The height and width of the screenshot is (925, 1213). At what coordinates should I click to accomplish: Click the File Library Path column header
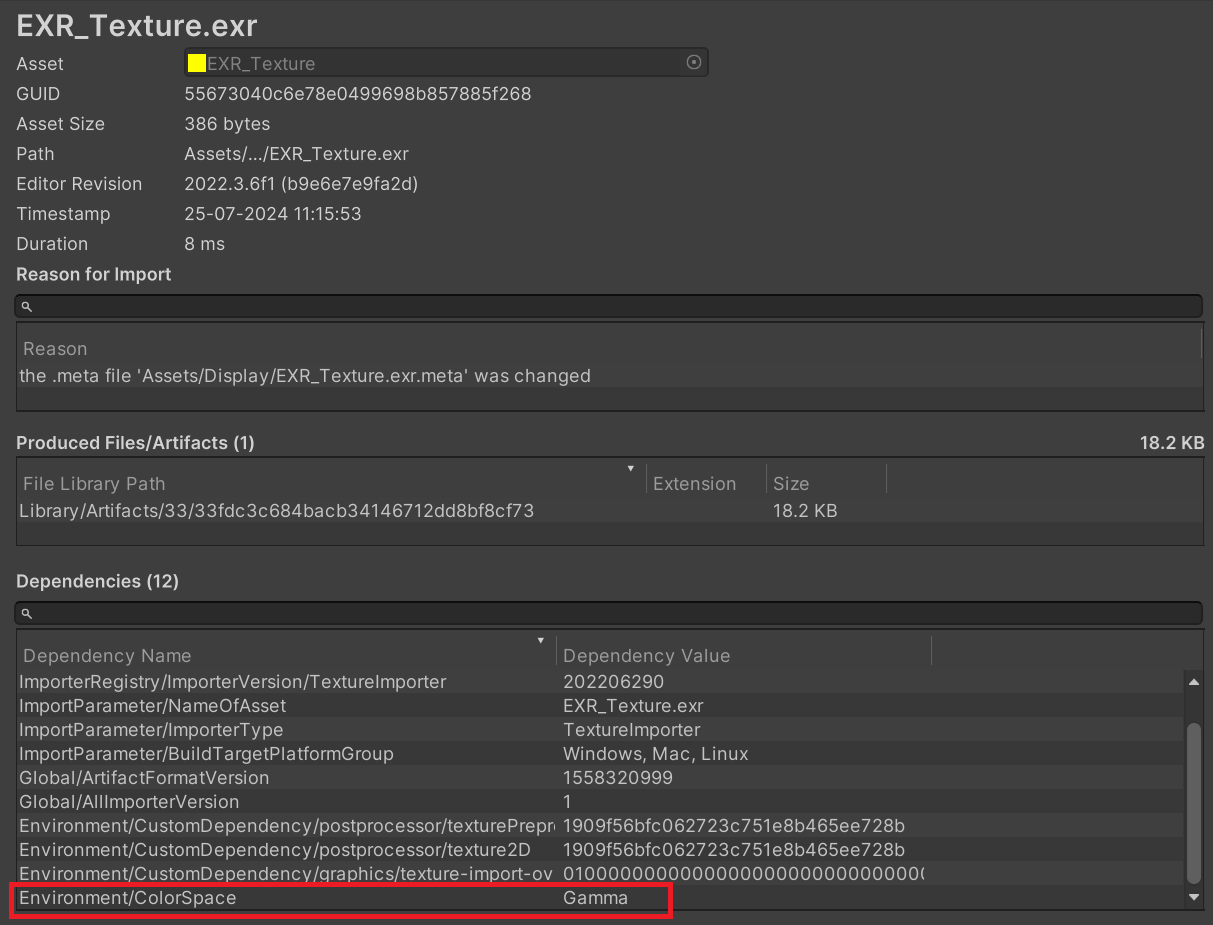pyautogui.click(x=94, y=484)
